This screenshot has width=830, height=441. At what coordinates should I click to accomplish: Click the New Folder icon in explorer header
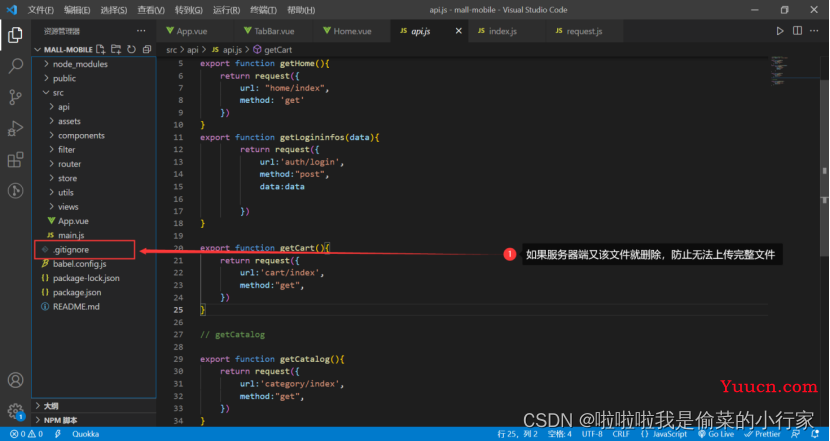coord(116,49)
